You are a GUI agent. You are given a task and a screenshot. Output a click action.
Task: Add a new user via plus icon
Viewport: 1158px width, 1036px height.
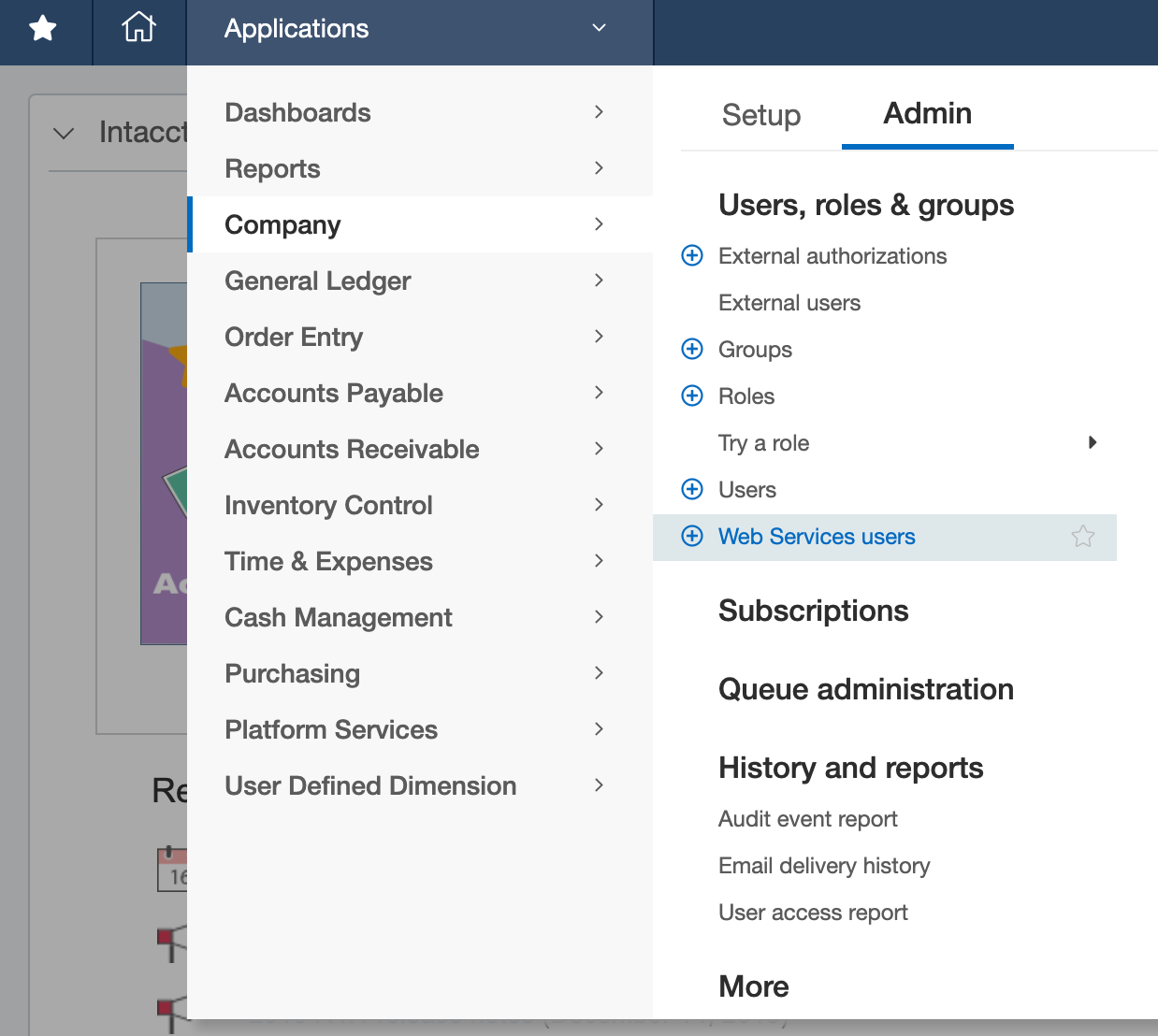[x=692, y=489]
